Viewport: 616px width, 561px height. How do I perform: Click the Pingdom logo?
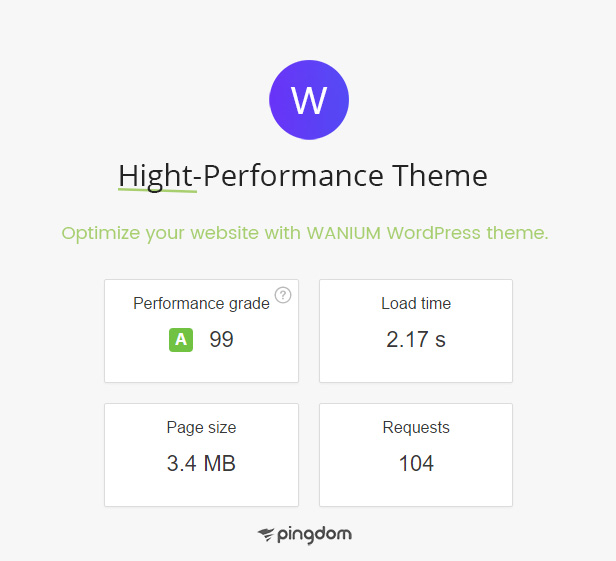[304, 535]
